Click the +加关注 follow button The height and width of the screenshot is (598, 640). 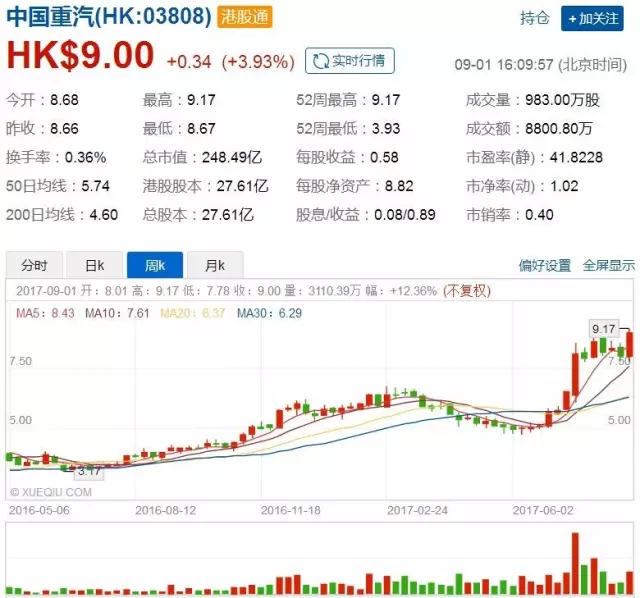[x=592, y=18]
